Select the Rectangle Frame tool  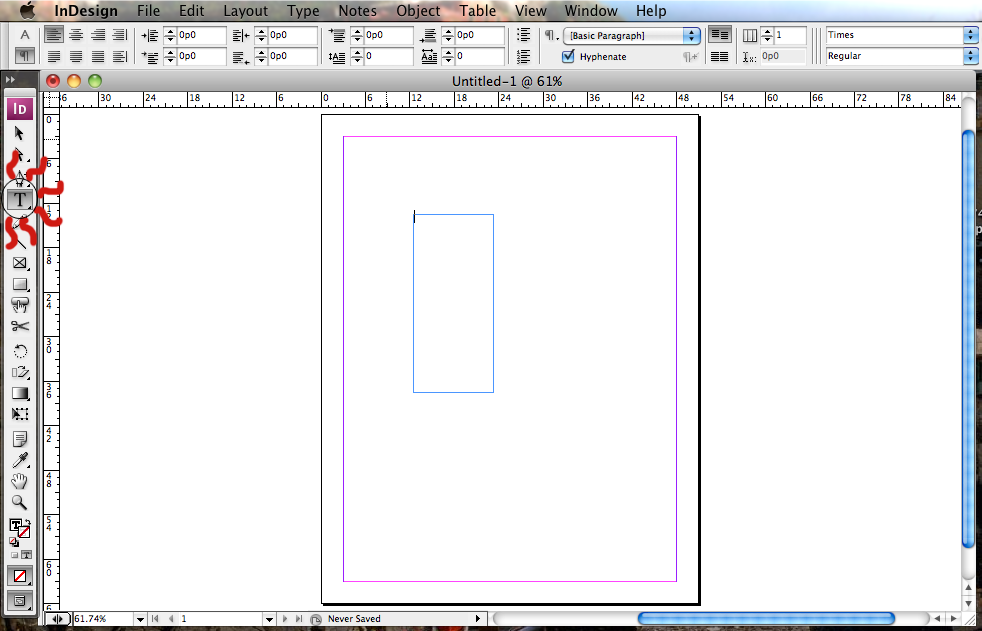(19, 263)
